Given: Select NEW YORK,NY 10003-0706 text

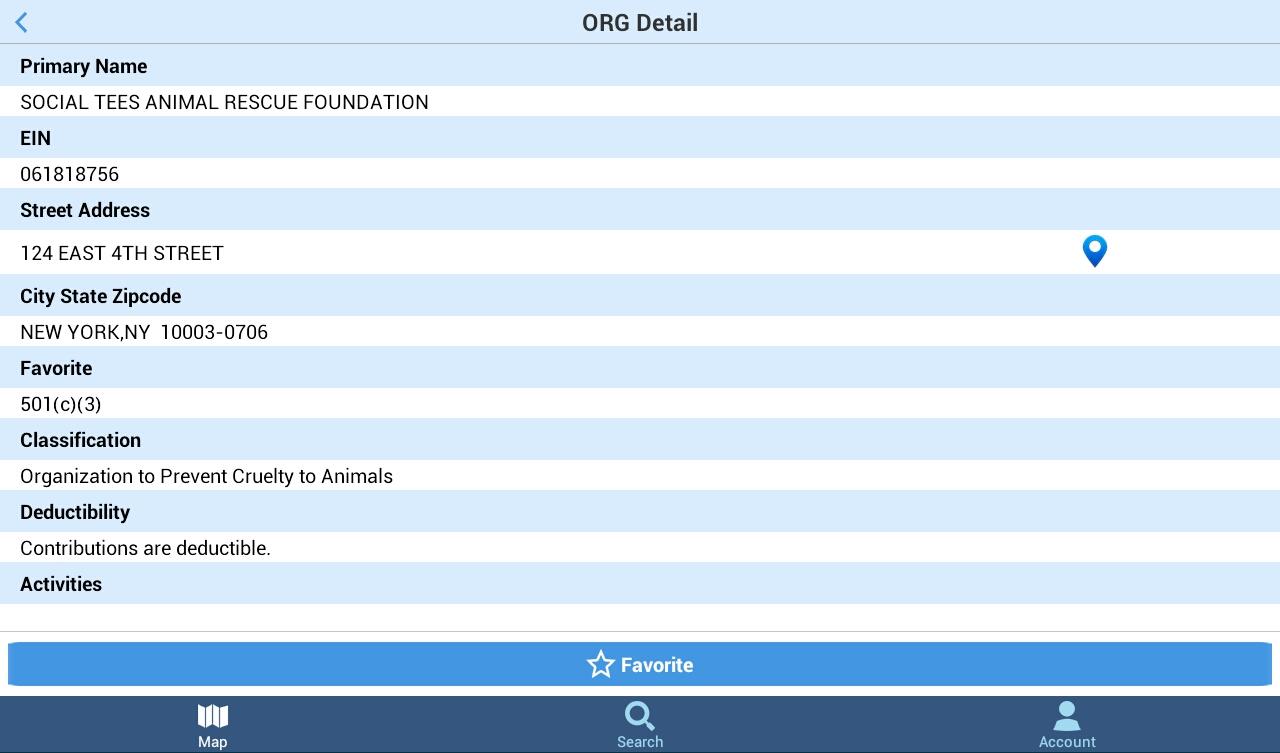Looking at the screenshot, I should tap(144, 332).
